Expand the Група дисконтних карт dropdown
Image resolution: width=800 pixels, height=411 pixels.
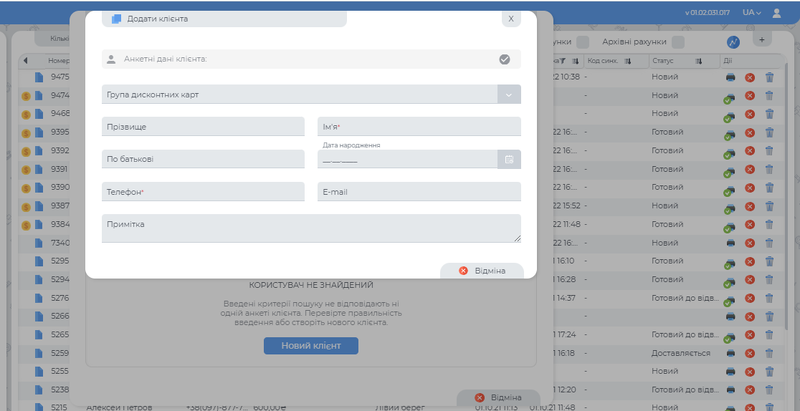click(509, 94)
